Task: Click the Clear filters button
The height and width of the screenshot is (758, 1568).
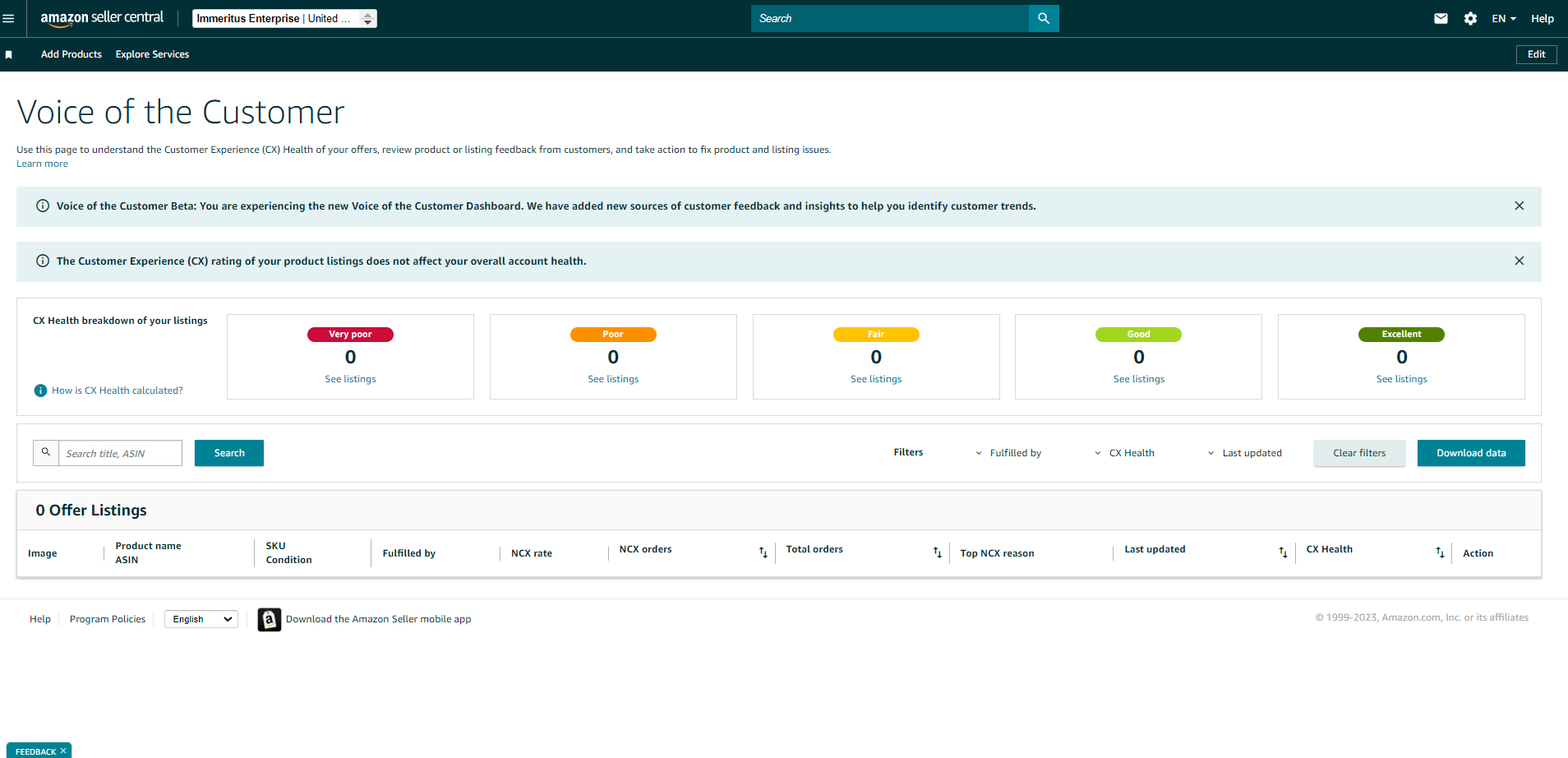Action: point(1359,453)
